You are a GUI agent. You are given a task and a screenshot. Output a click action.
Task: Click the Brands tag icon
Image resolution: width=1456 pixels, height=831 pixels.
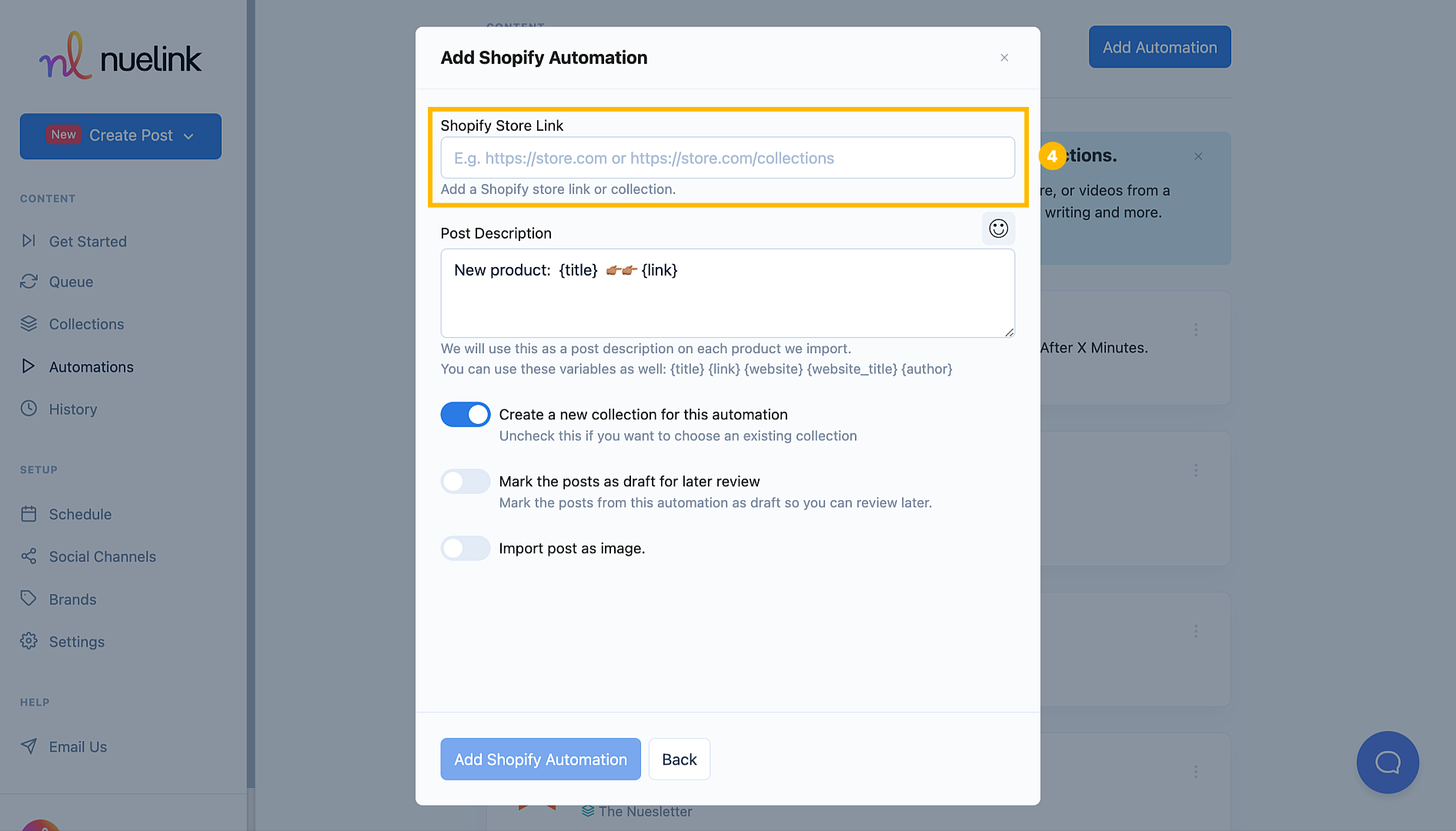coord(28,599)
